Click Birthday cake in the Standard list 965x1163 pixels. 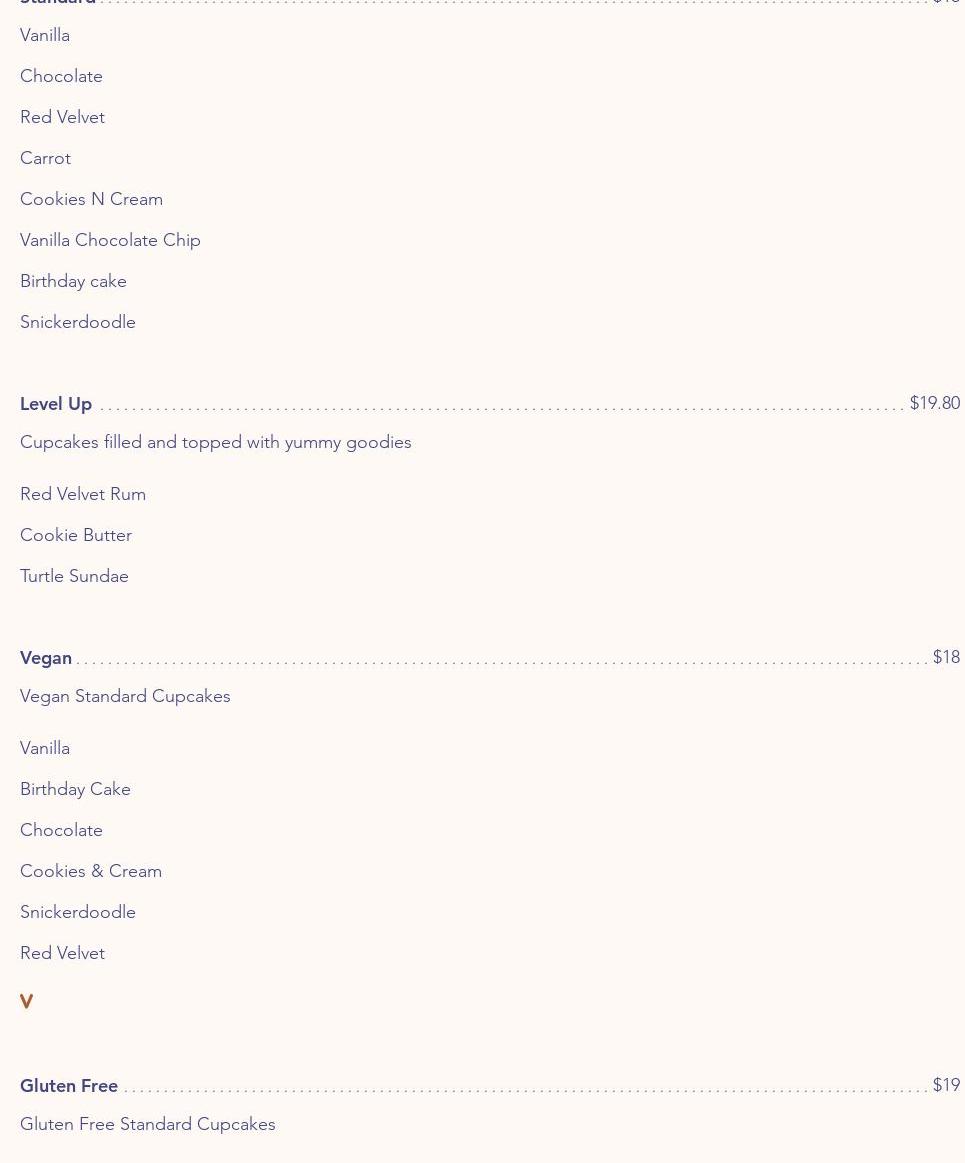(73, 281)
